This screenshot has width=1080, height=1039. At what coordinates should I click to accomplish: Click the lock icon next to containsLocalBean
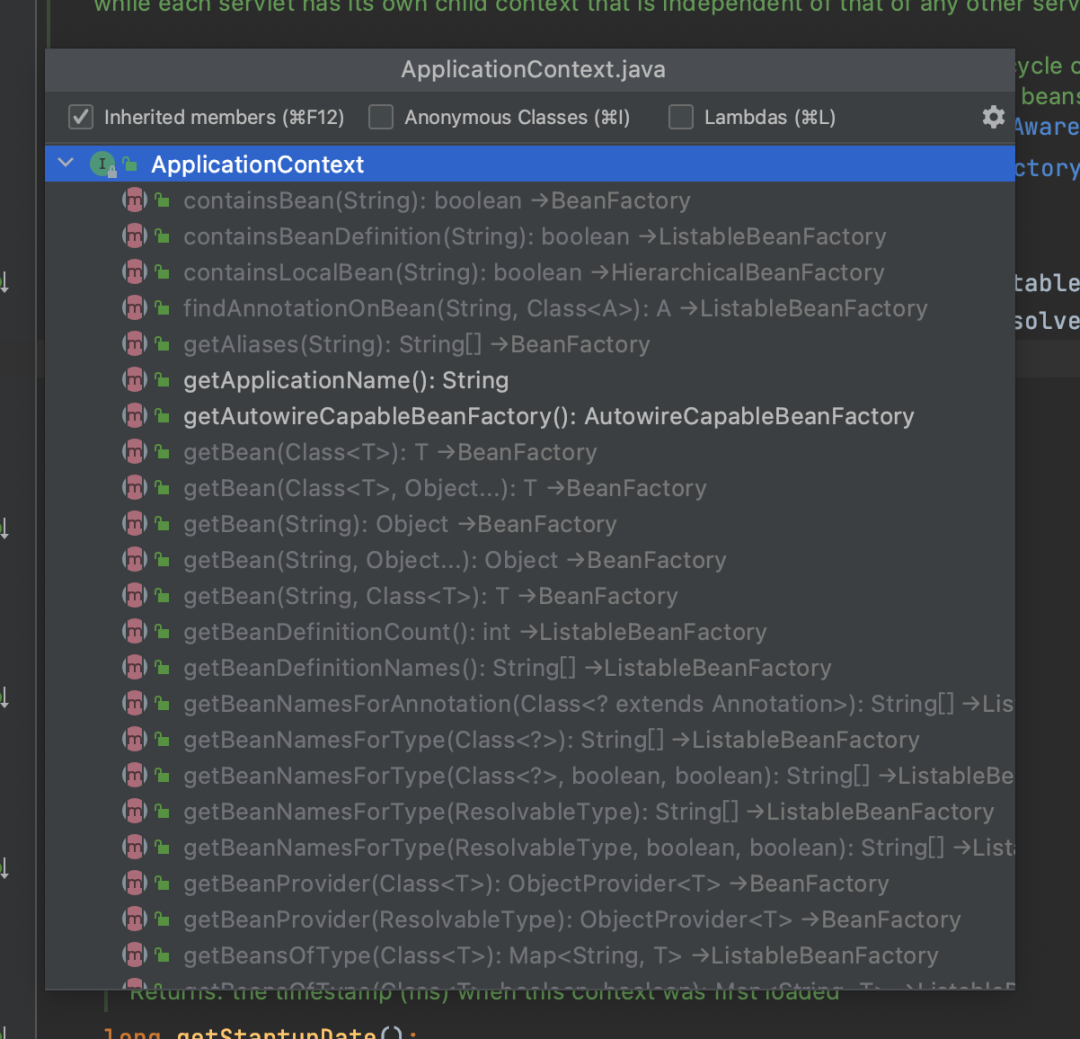point(160,272)
